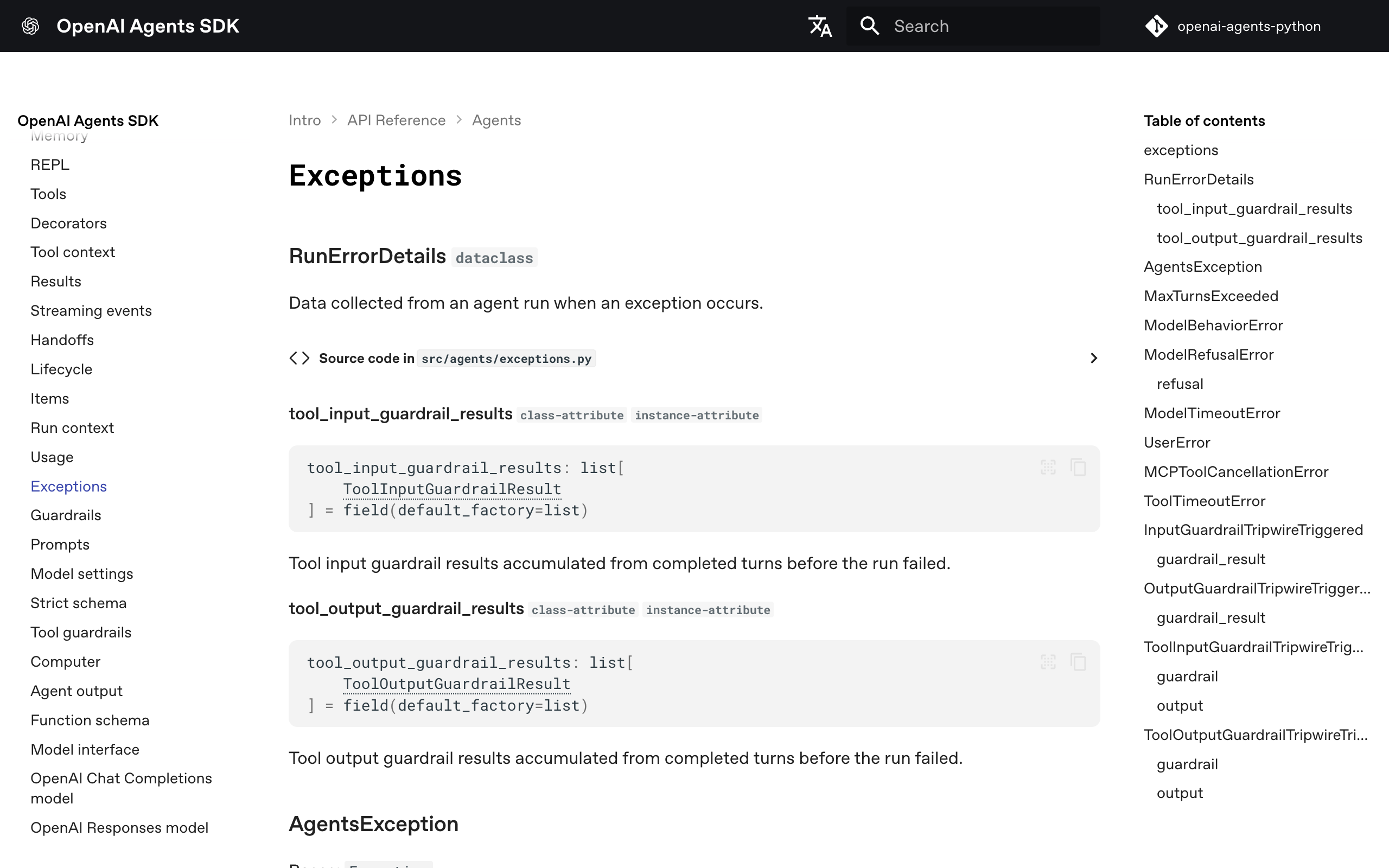Jump to RunErrorDetails in table of contents
The image size is (1389, 868).
coord(1199,179)
